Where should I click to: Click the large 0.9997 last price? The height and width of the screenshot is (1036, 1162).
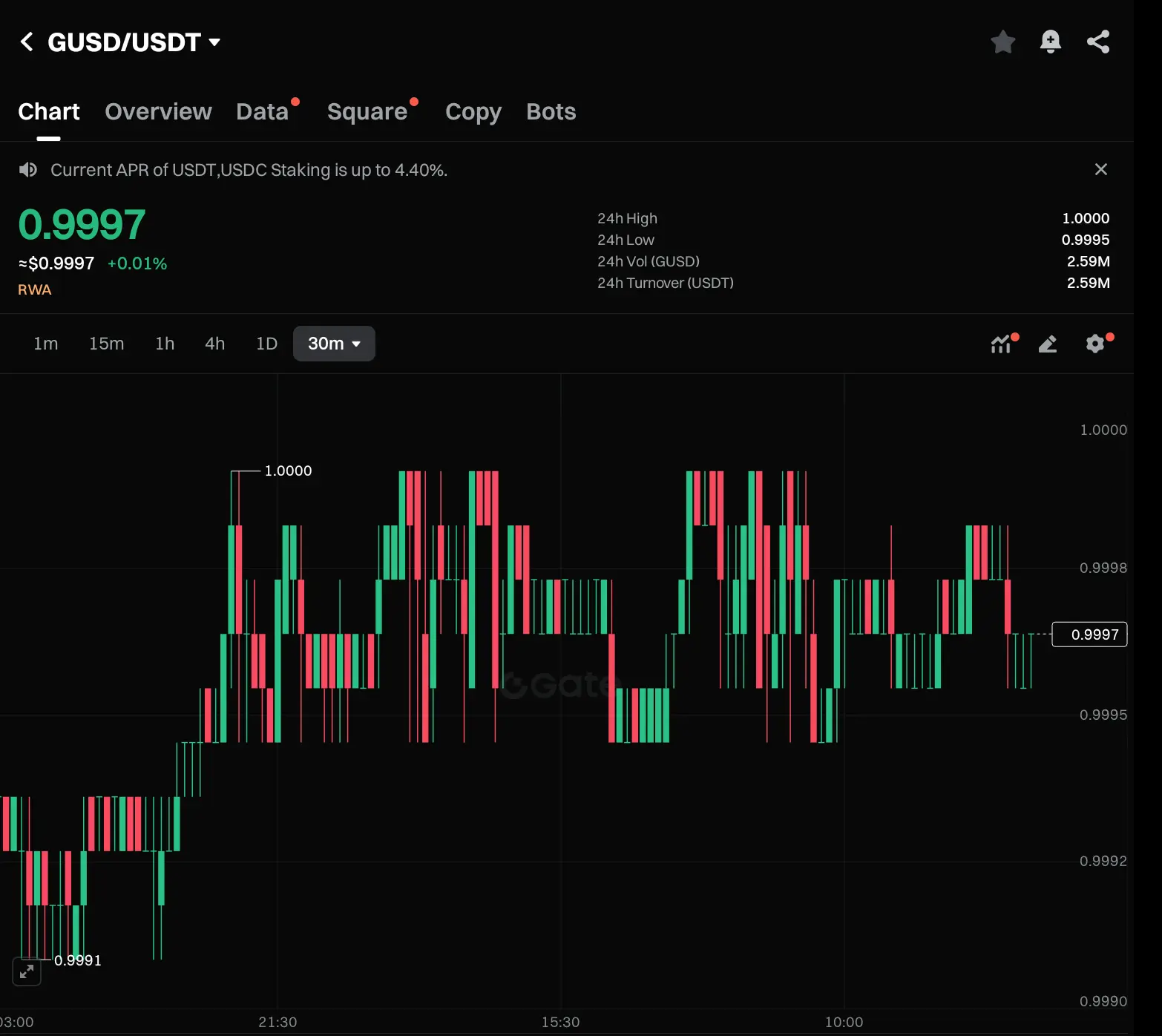coord(82,225)
